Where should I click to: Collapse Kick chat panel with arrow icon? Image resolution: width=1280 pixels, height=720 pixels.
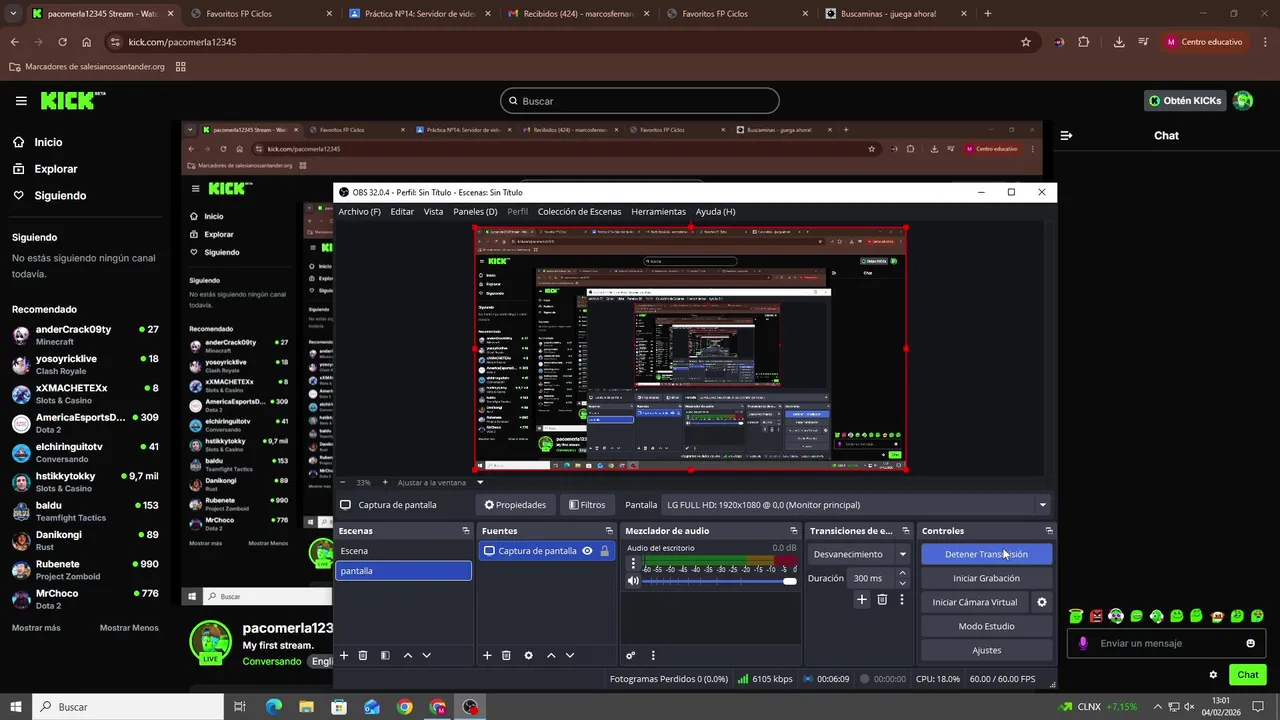pyautogui.click(x=1066, y=135)
